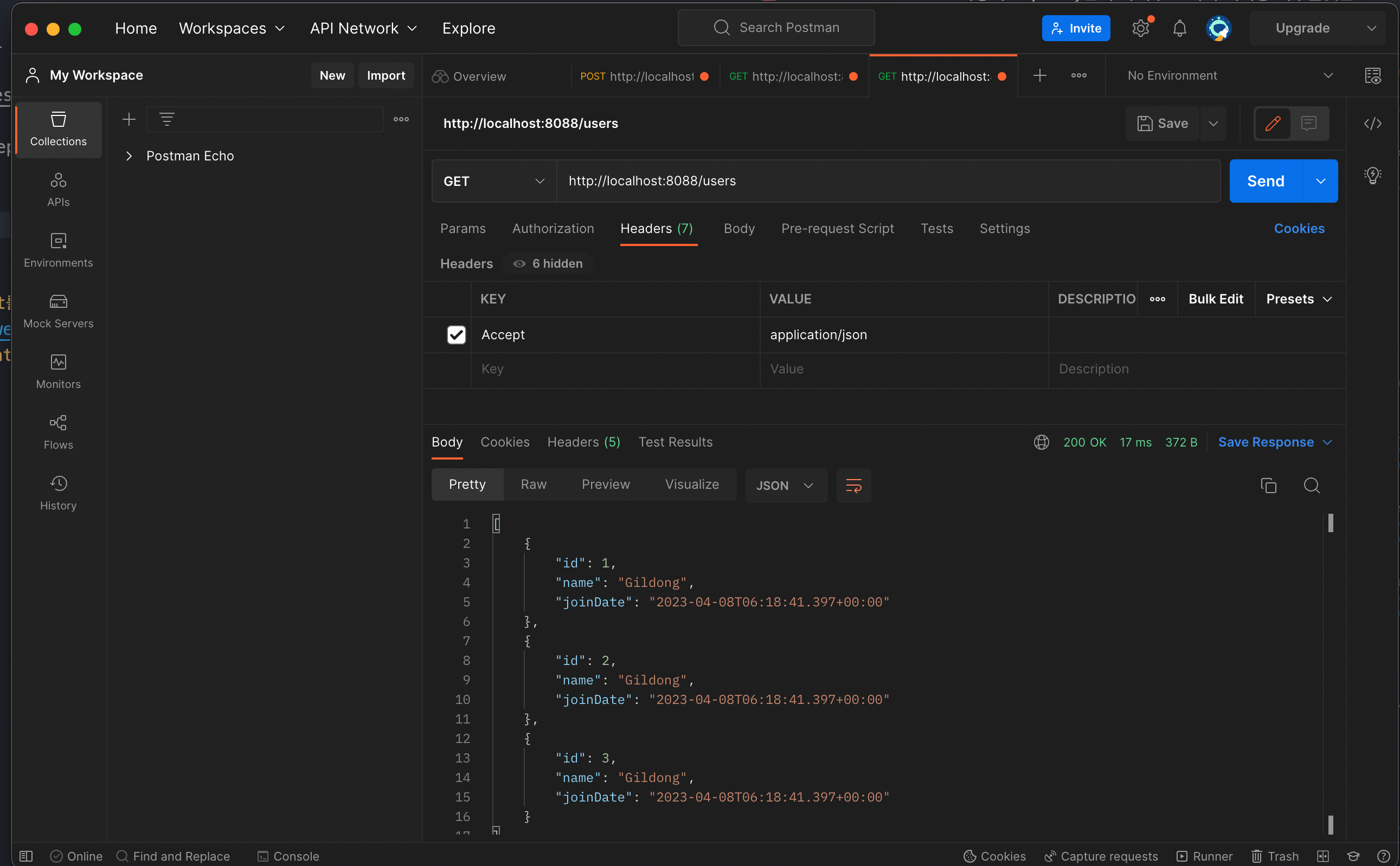Click the Save request button
This screenshot has width=1400, height=866.
pyautogui.click(x=1162, y=123)
